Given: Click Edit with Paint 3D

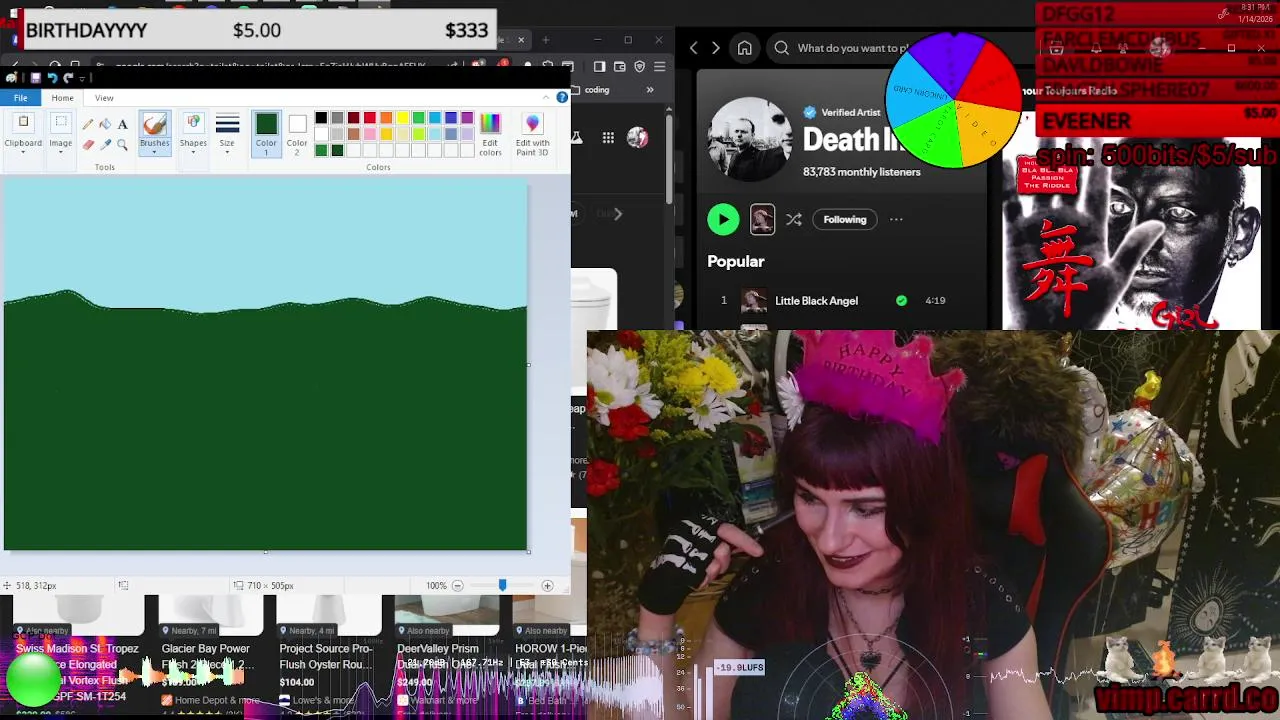Looking at the screenshot, I should pyautogui.click(x=532, y=134).
